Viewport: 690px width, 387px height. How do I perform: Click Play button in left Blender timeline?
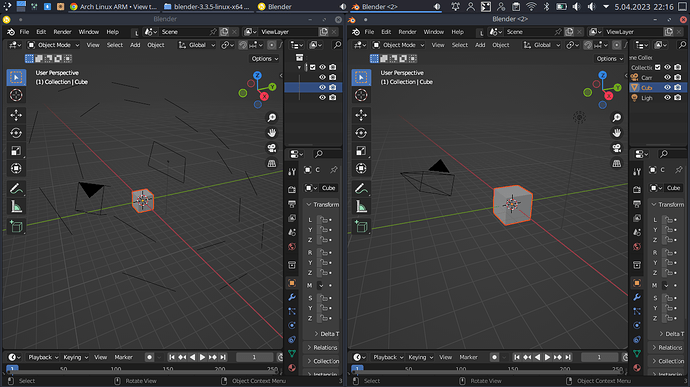click(x=202, y=357)
